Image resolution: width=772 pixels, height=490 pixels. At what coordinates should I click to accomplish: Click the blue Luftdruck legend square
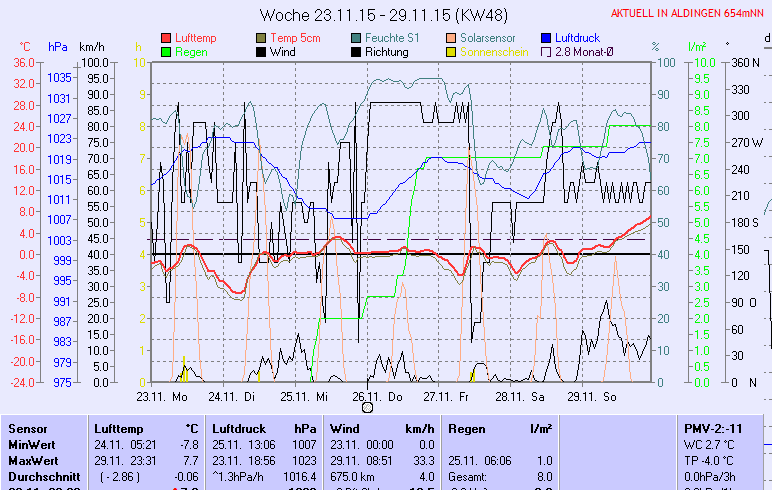(x=547, y=37)
